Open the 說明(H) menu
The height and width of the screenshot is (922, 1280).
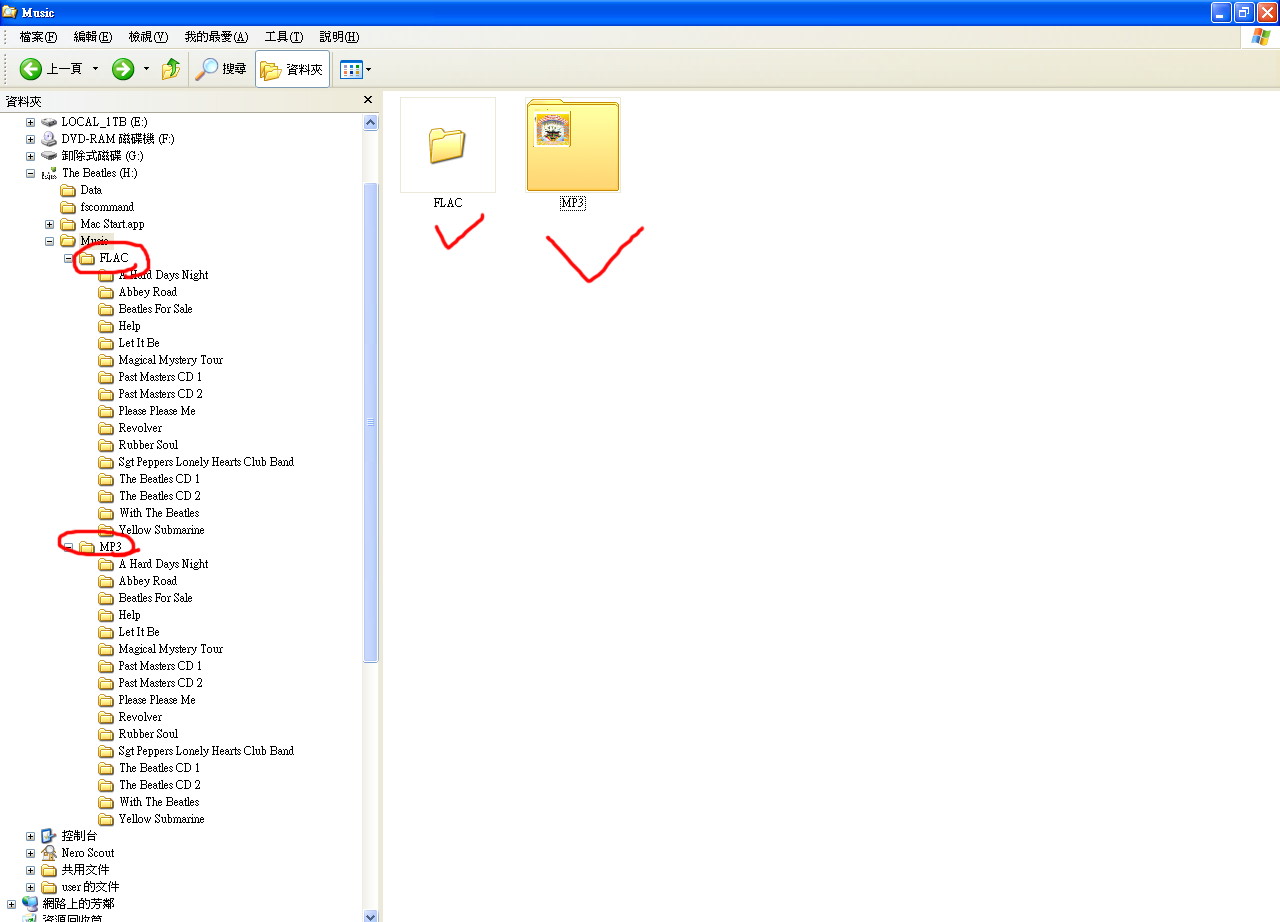339,37
